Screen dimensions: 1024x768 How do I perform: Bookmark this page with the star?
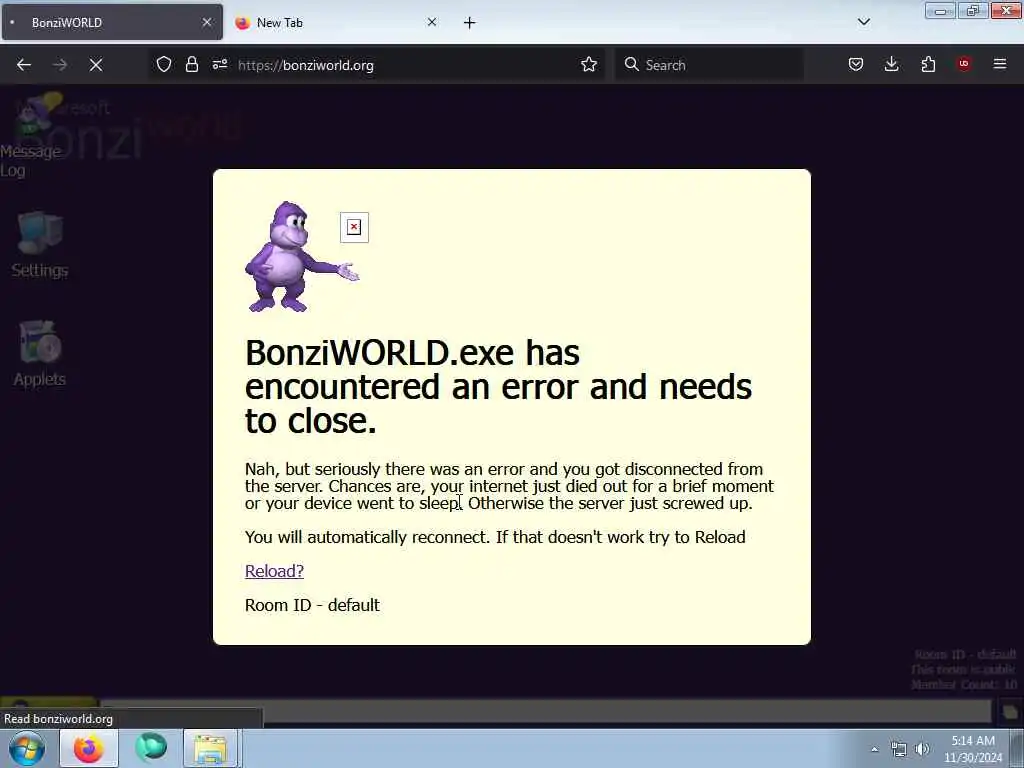tap(589, 65)
